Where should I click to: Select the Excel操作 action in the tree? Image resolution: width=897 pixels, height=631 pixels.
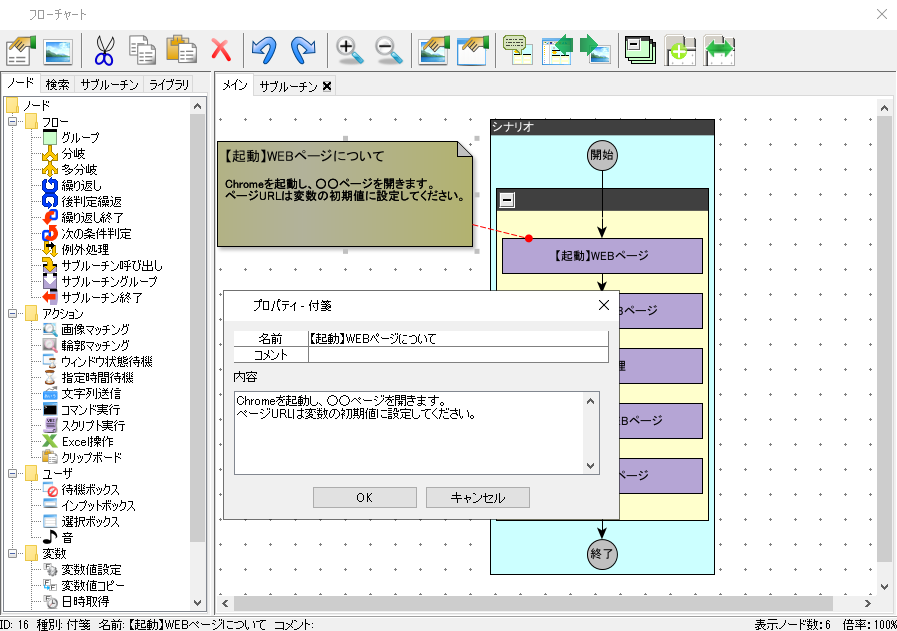[x=88, y=442]
